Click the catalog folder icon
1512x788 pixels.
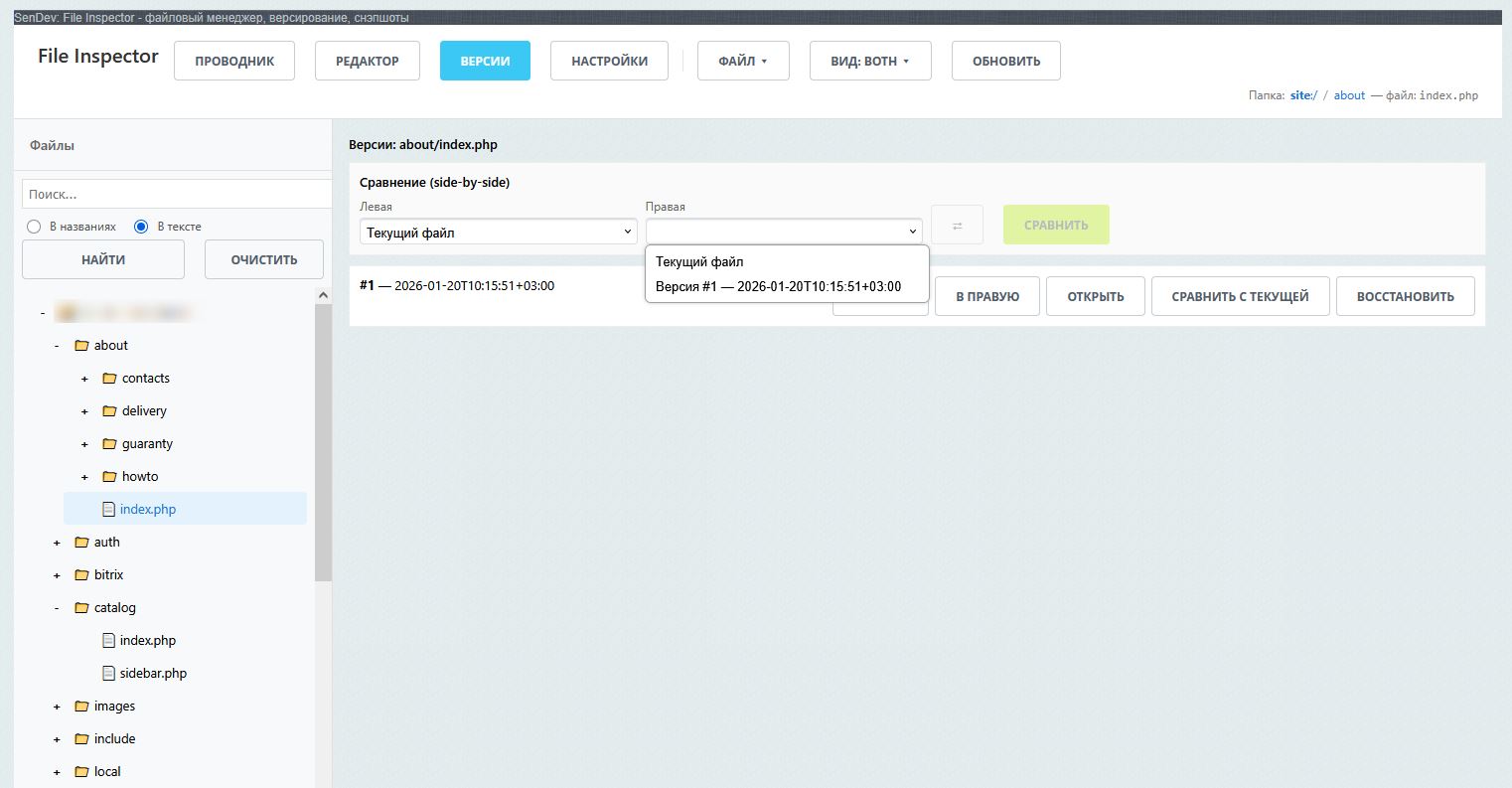click(x=82, y=607)
